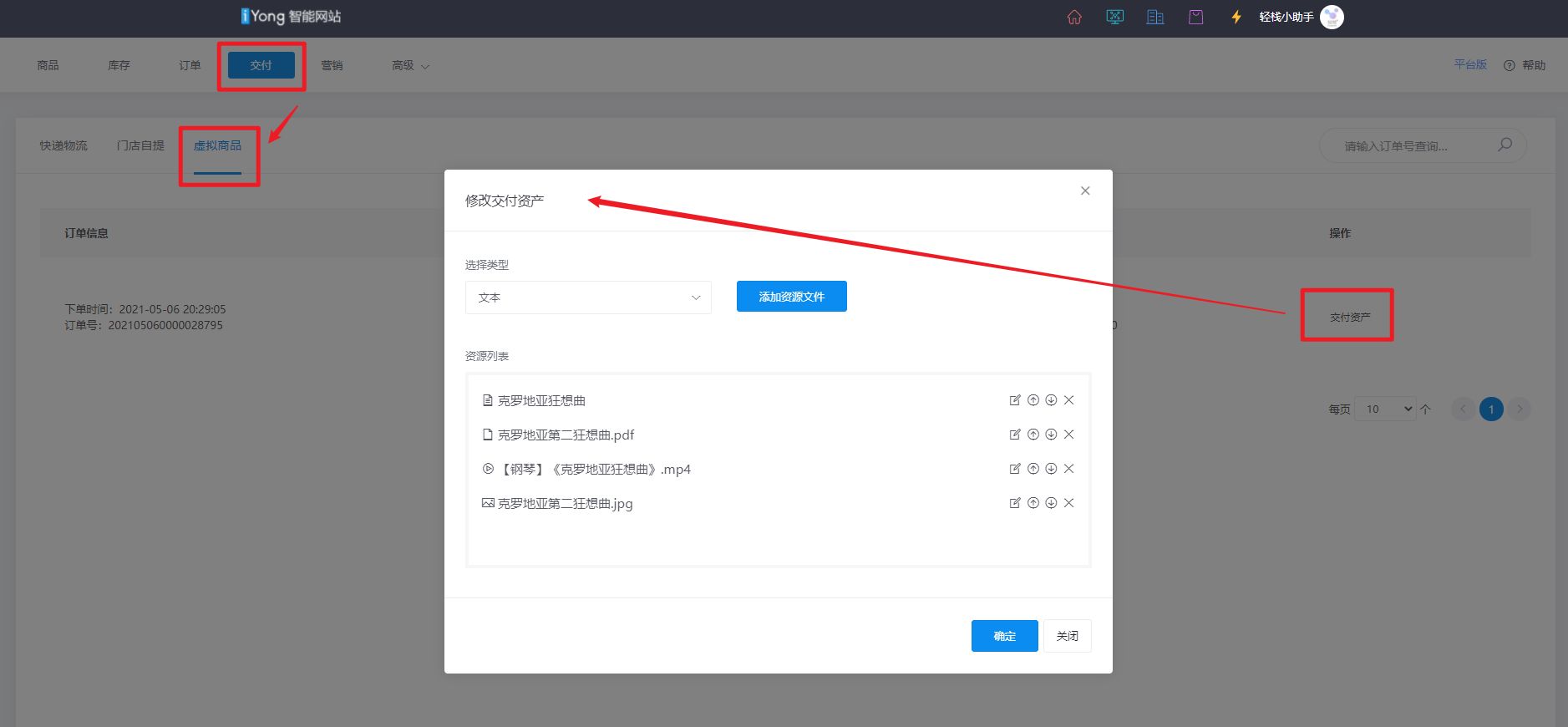This screenshot has width=1568, height=727.
Task: Select the 克罗地亚第二狂想曲.jpg file name
Action: [x=565, y=503]
